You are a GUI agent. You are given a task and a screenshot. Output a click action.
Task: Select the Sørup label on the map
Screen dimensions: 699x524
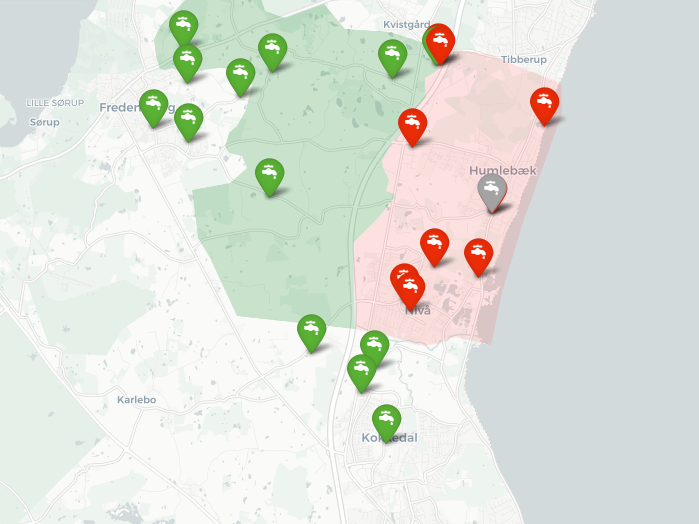click(x=45, y=122)
